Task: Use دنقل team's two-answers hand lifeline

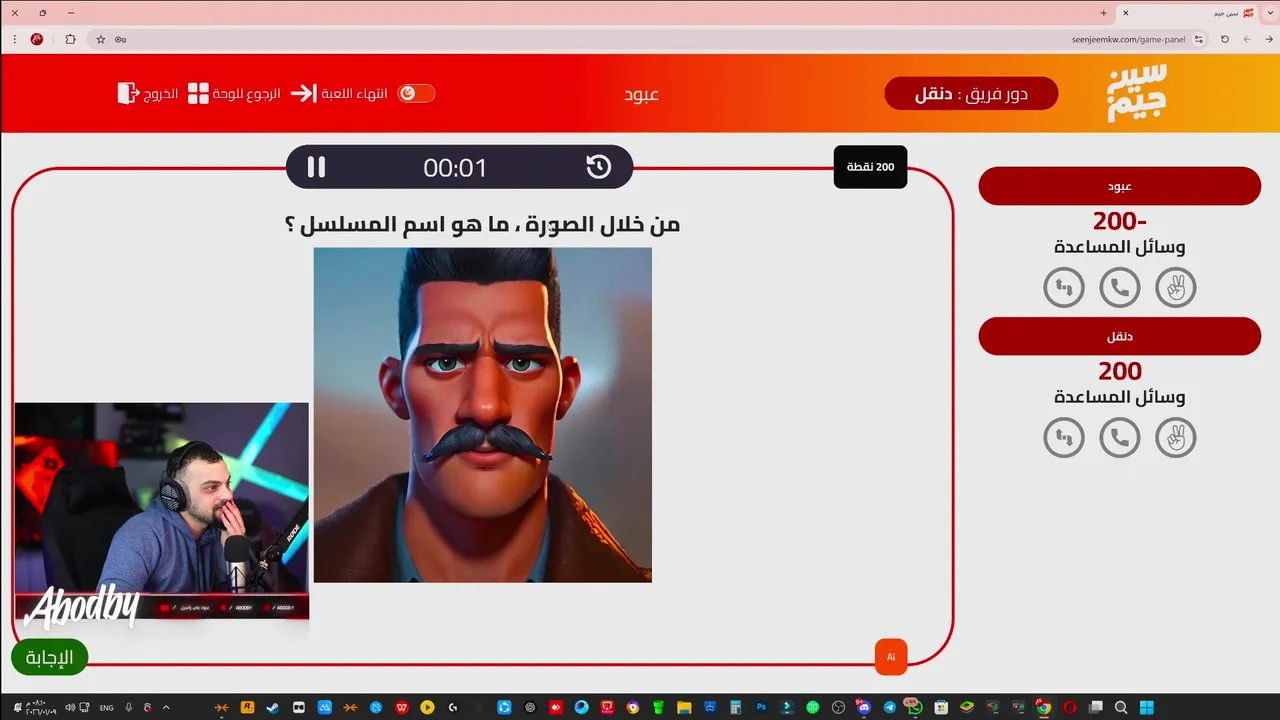Action: (1176, 438)
